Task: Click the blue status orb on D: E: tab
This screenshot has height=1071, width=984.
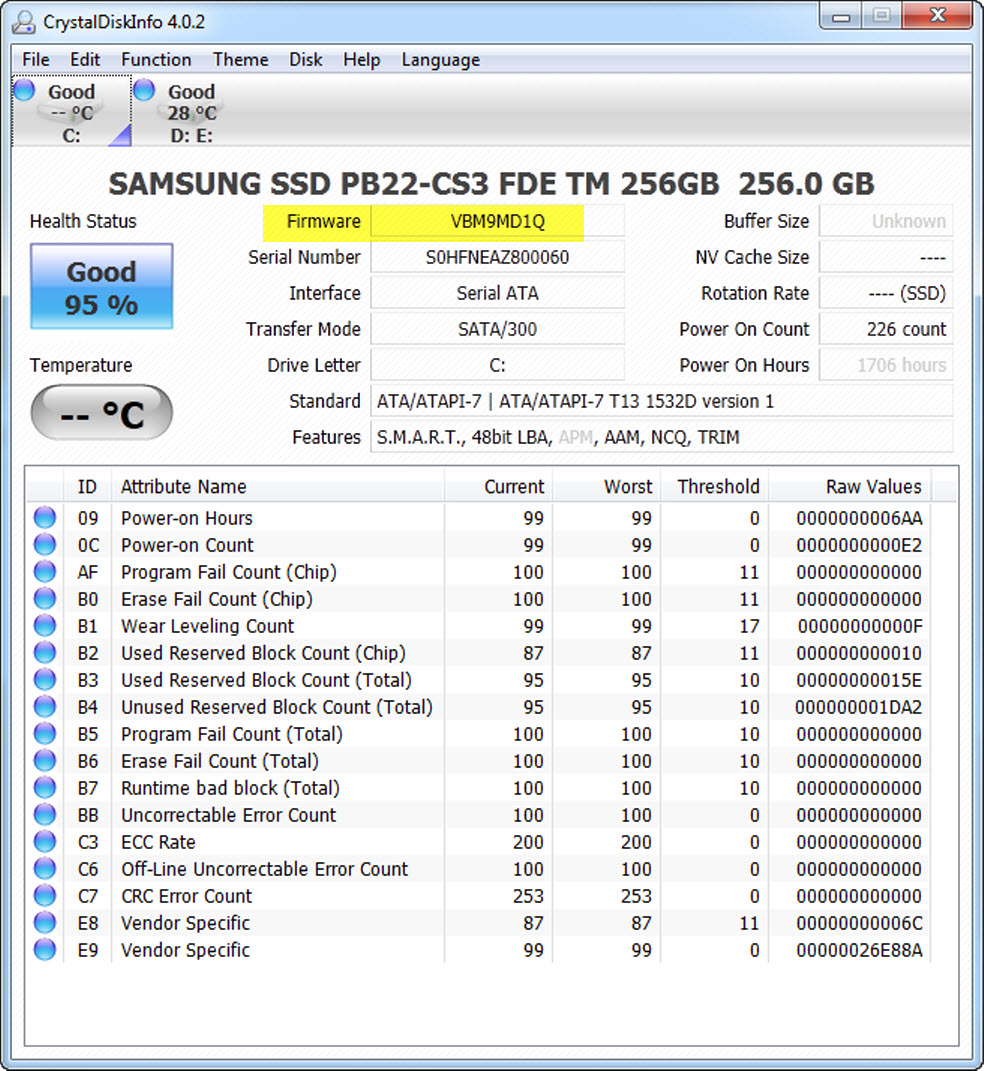Action: pos(144,90)
